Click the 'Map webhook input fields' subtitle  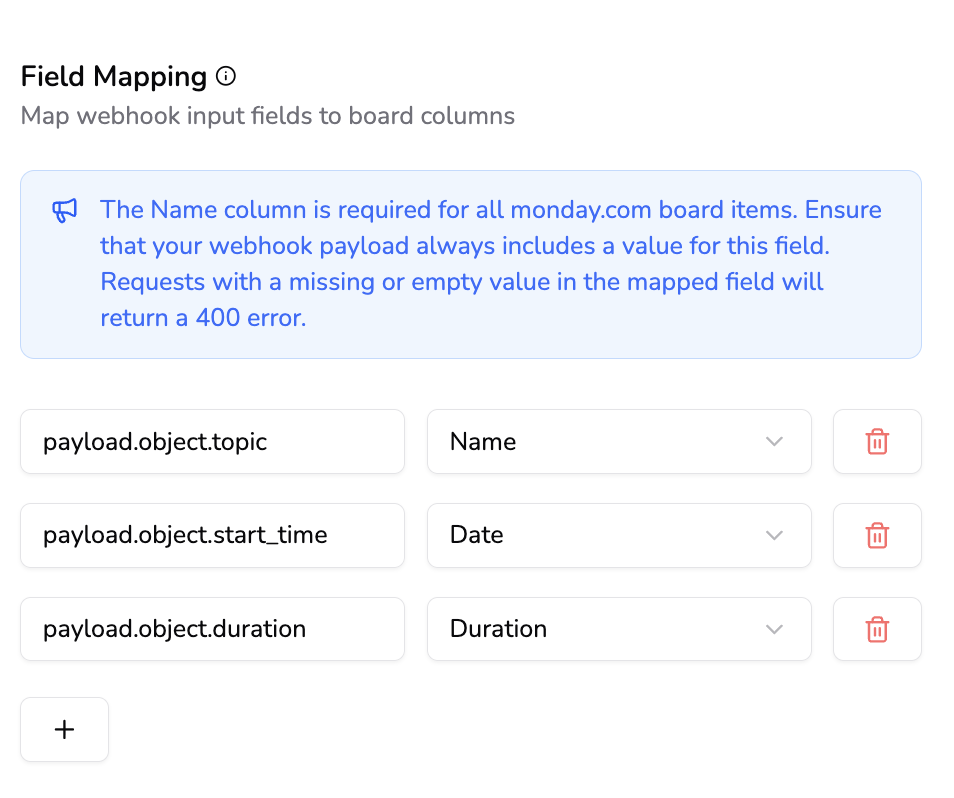[x=267, y=116]
